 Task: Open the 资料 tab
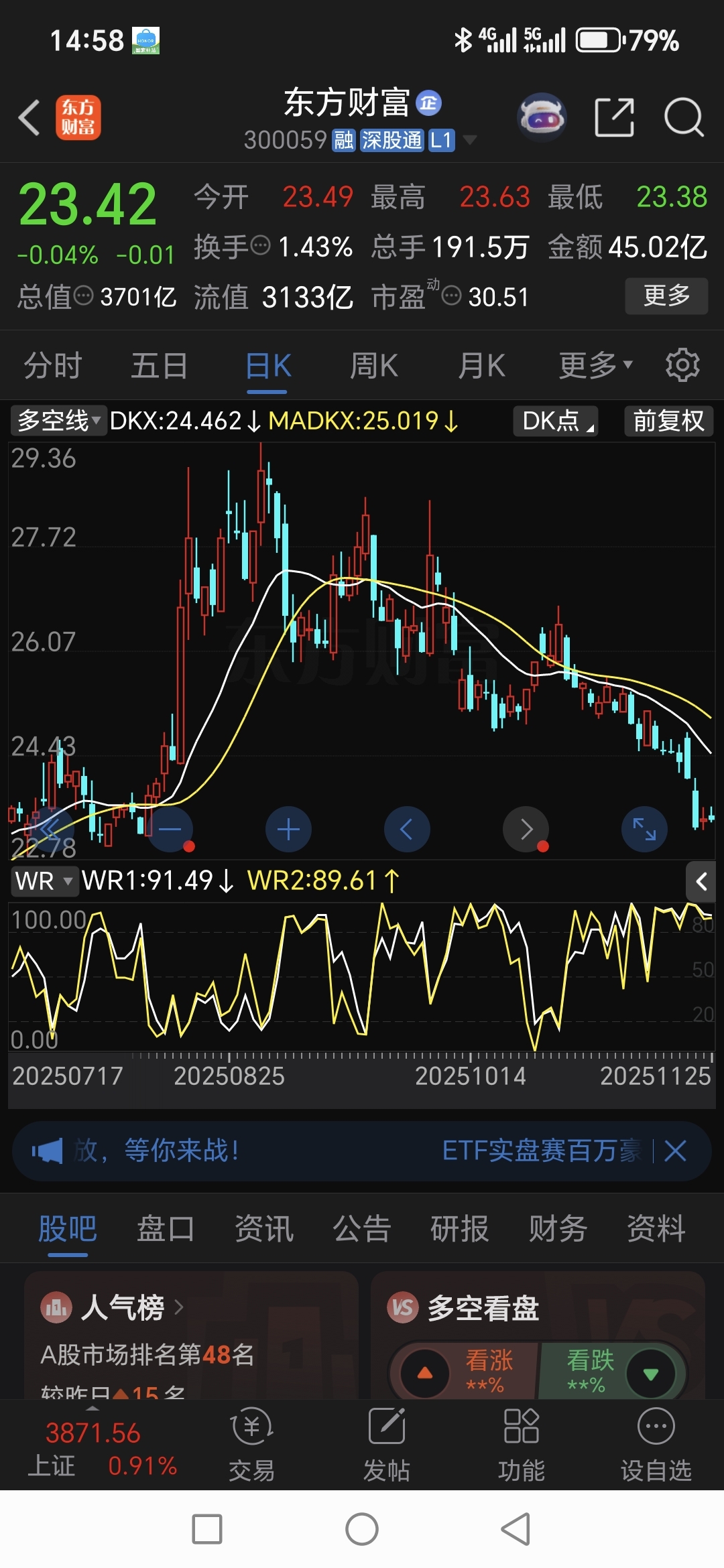pyautogui.click(x=656, y=1229)
